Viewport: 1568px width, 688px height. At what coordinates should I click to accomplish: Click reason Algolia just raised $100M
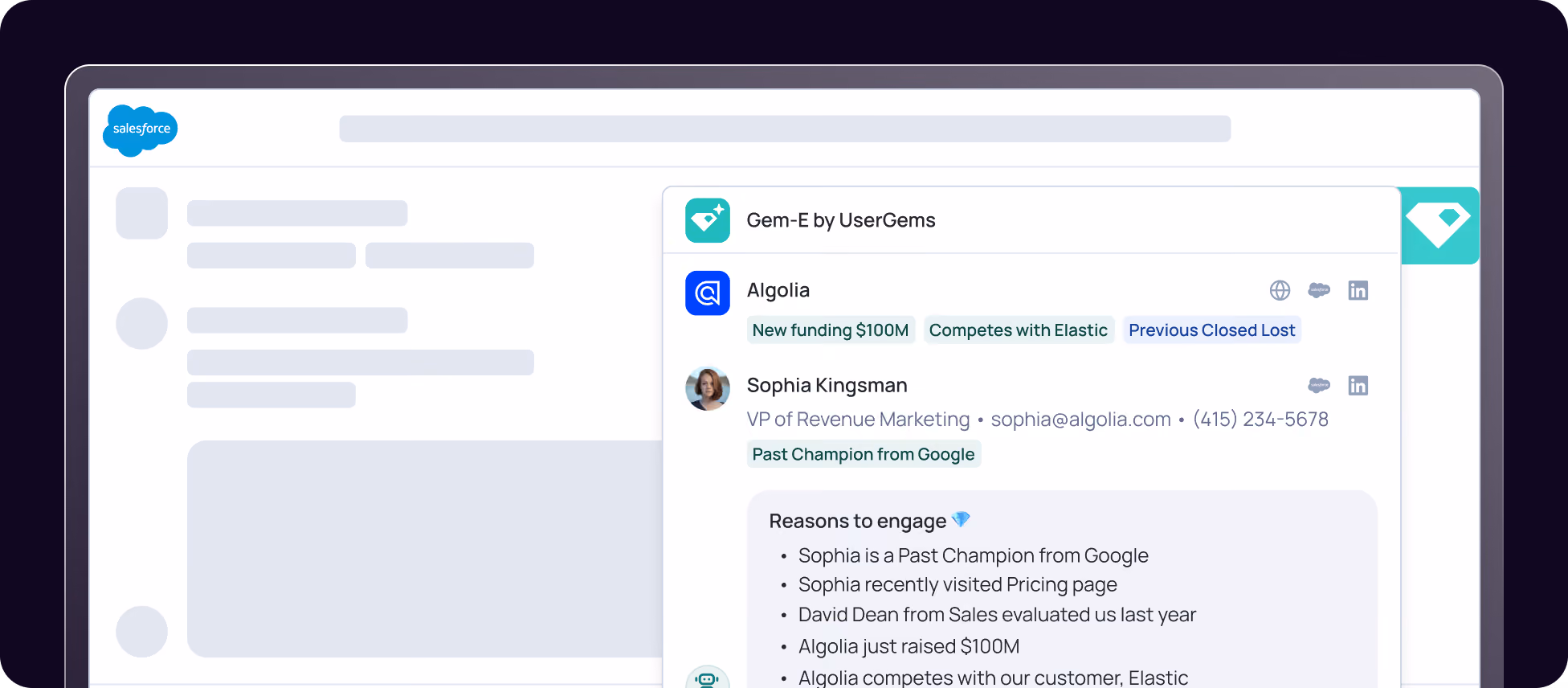[909, 646]
